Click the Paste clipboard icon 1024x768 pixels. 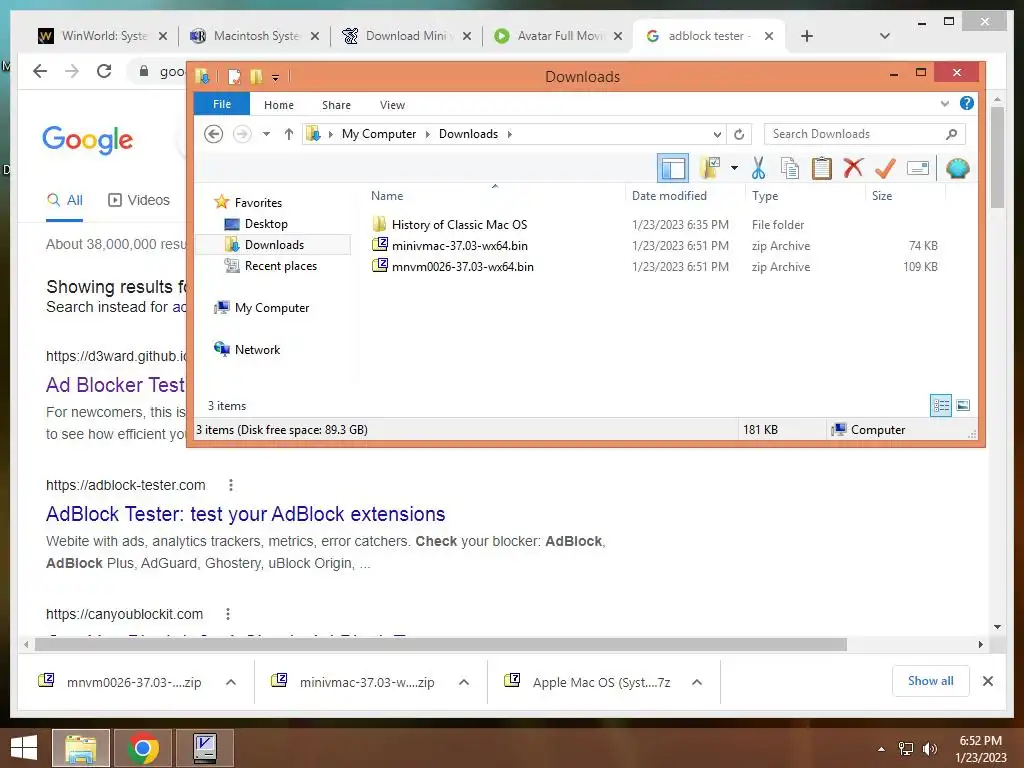tap(822, 168)
